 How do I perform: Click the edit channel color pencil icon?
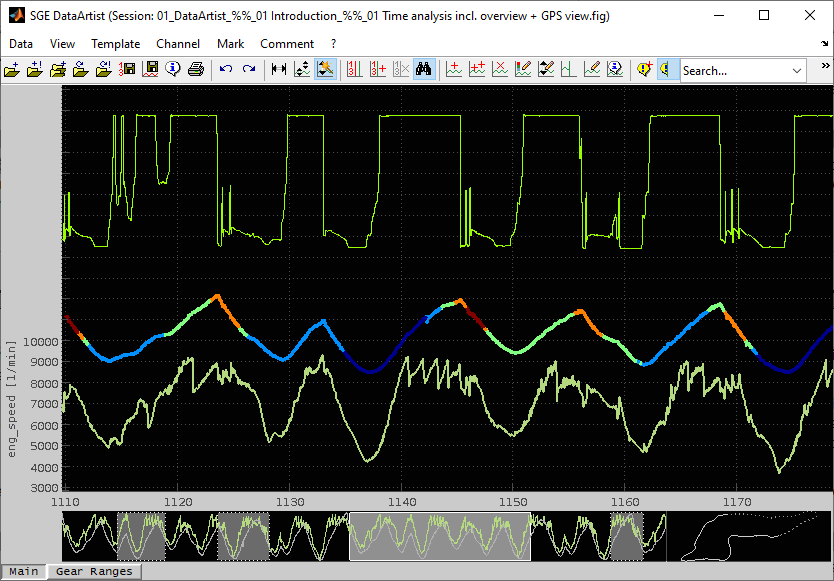523,69
